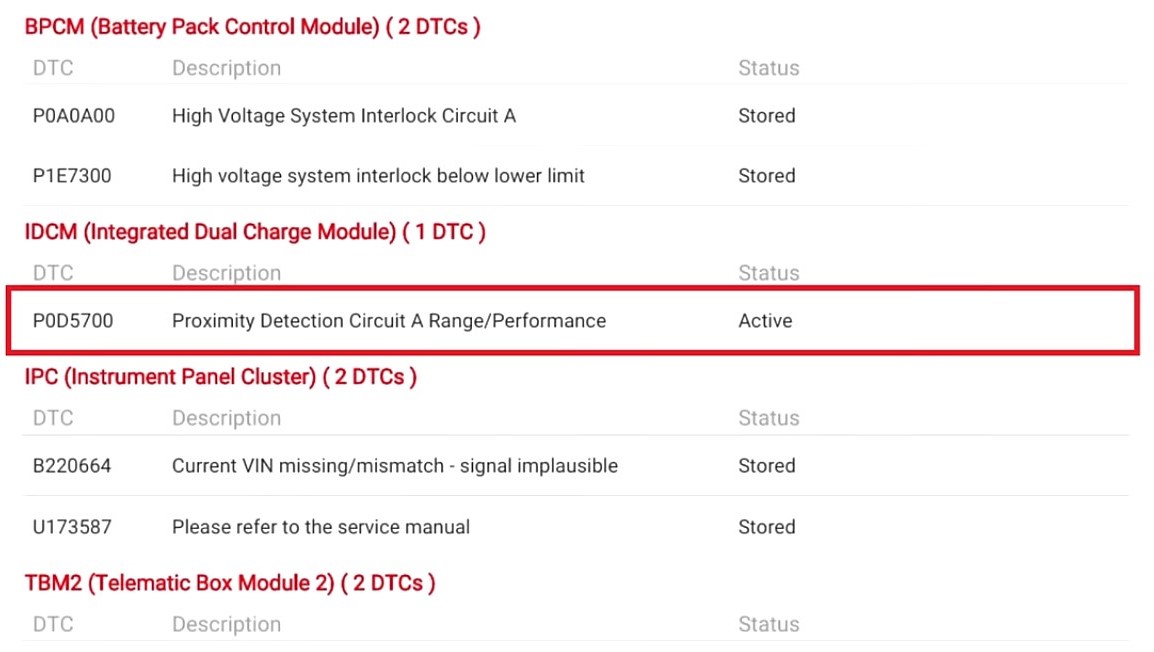The image size is (1154, 652).
Task: Click the DTC column header under TBM2
Action: (x=53, y=624)
